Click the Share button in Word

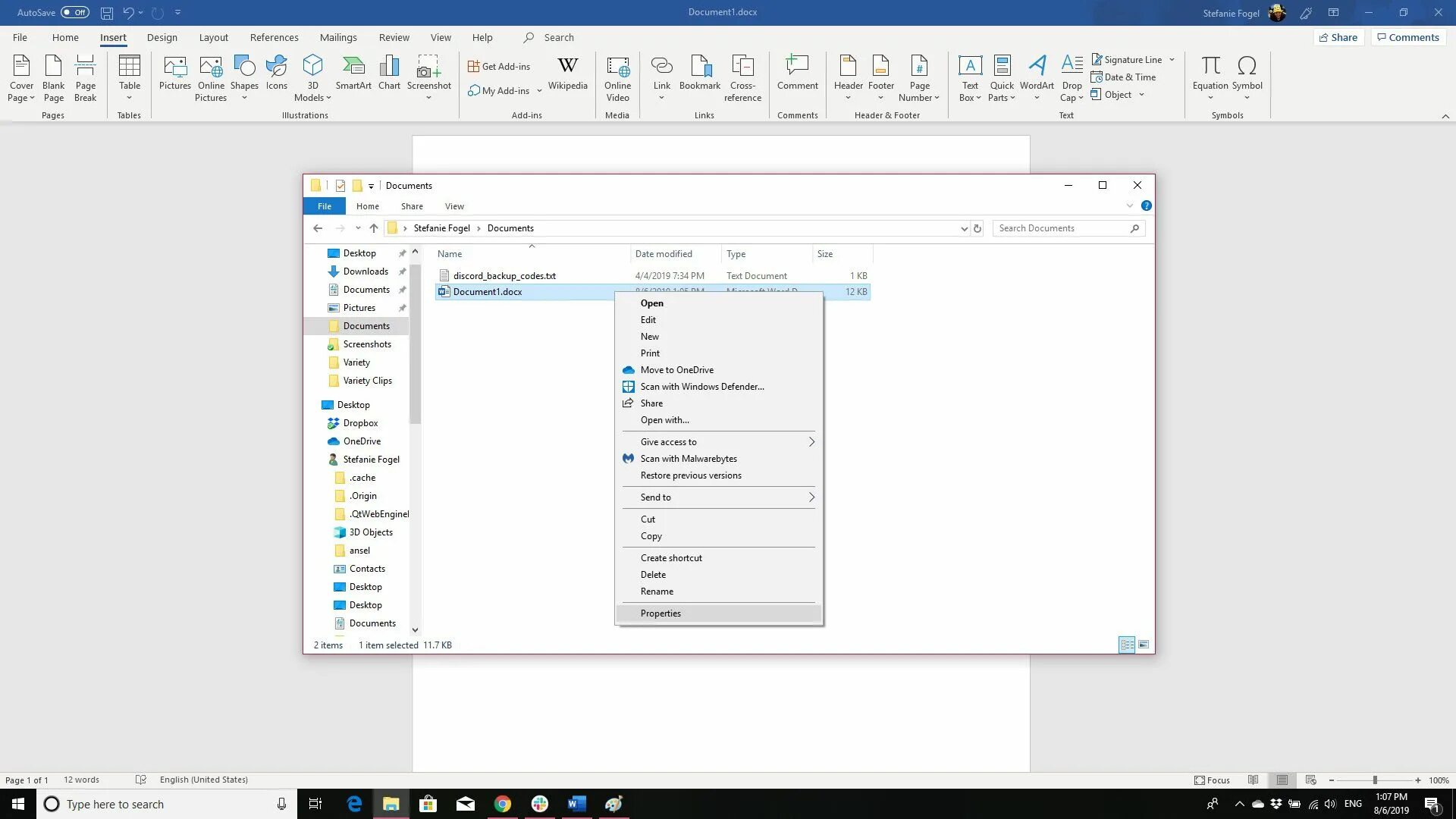click(1338, 37)
